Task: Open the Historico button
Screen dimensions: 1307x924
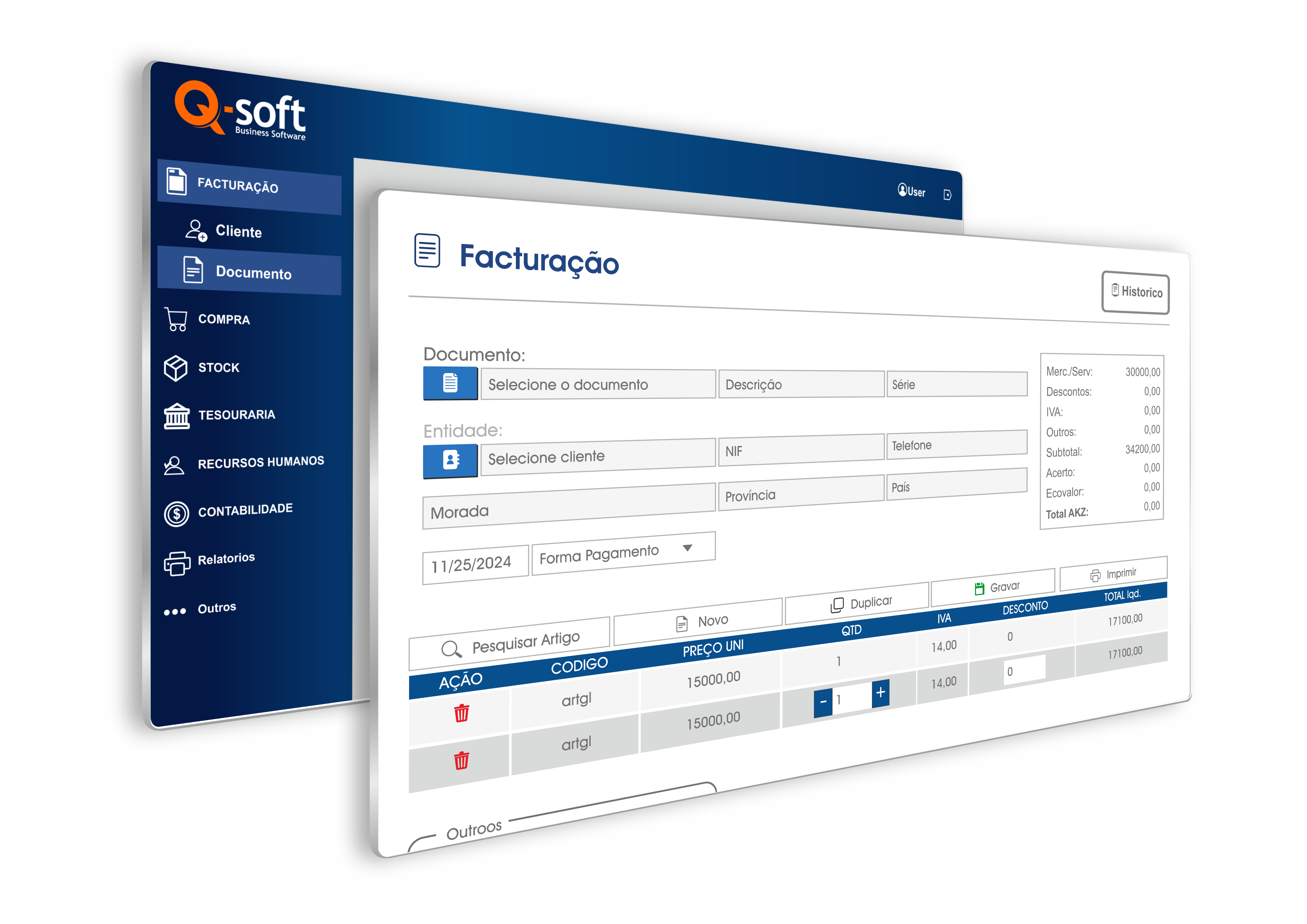Action: coord(1136,292)
